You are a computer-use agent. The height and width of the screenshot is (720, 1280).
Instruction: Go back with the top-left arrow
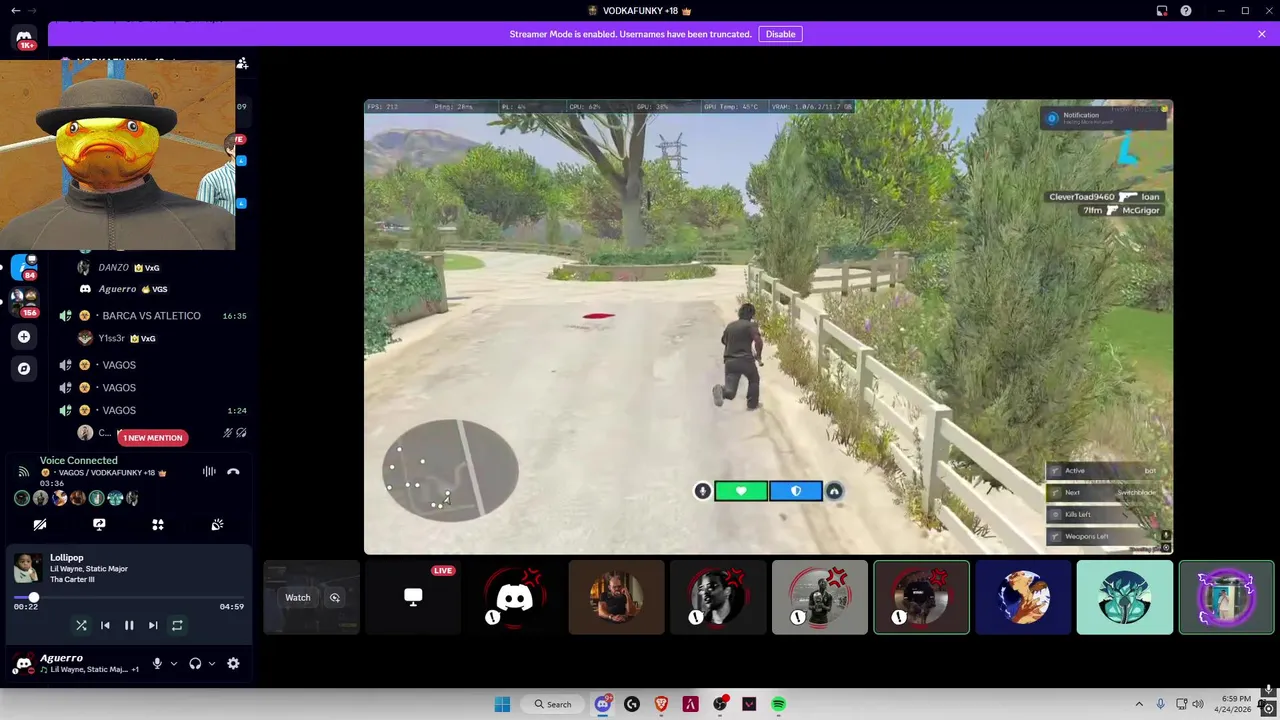click(x=15, y=10)
